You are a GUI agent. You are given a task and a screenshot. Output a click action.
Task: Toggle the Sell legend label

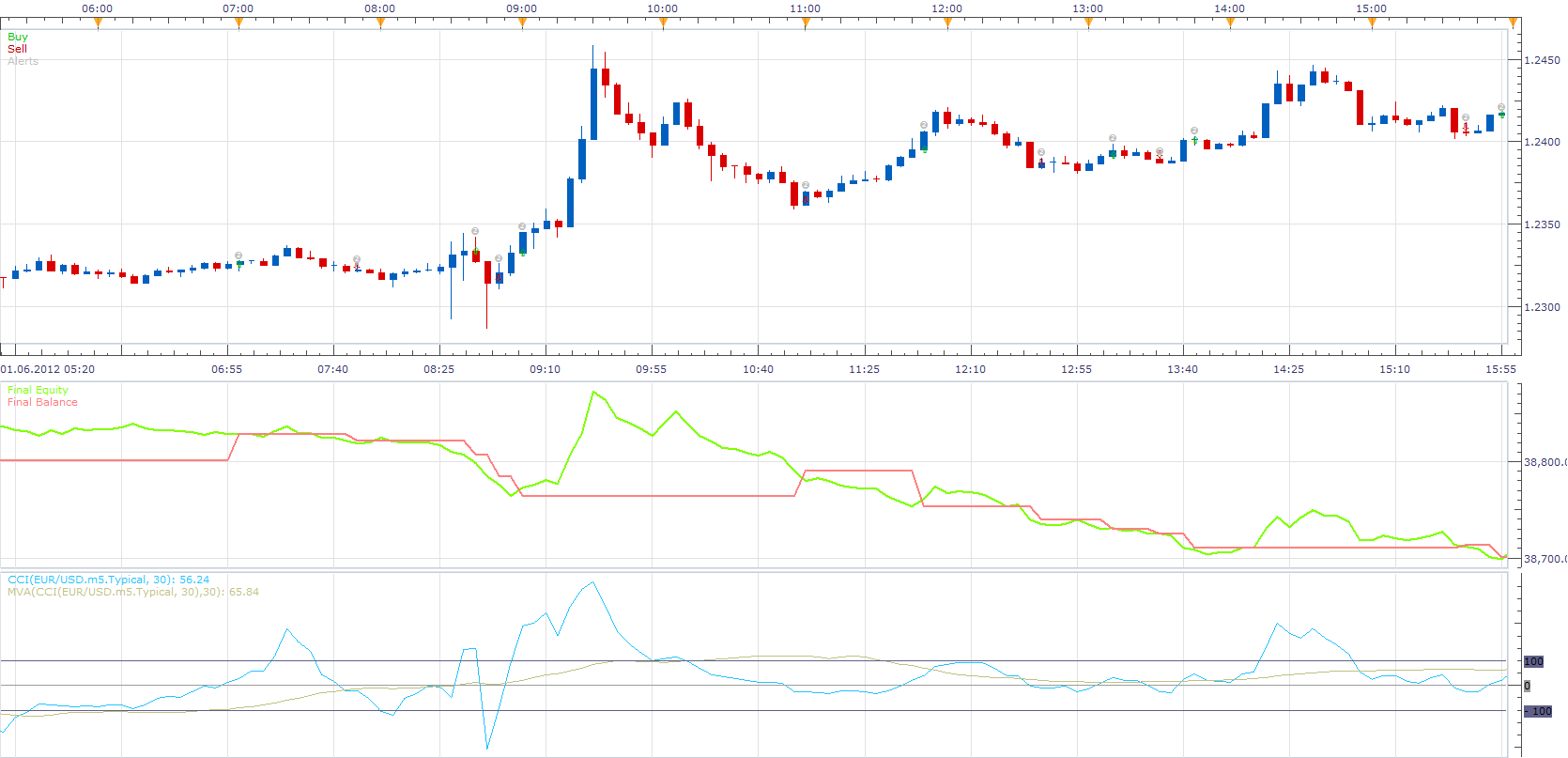[x=17, y=49]
